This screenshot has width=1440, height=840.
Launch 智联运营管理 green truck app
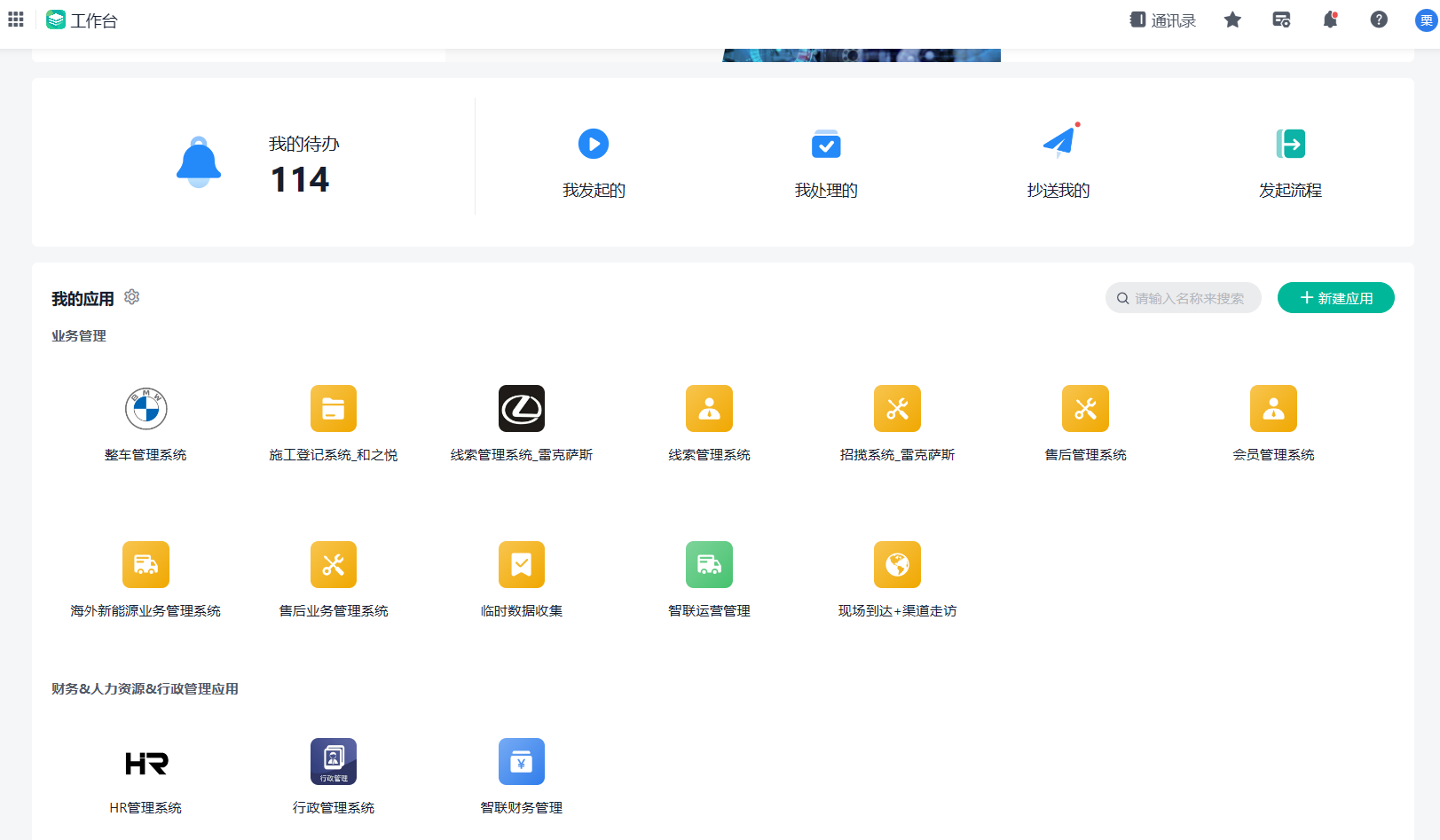coord(709,565)
